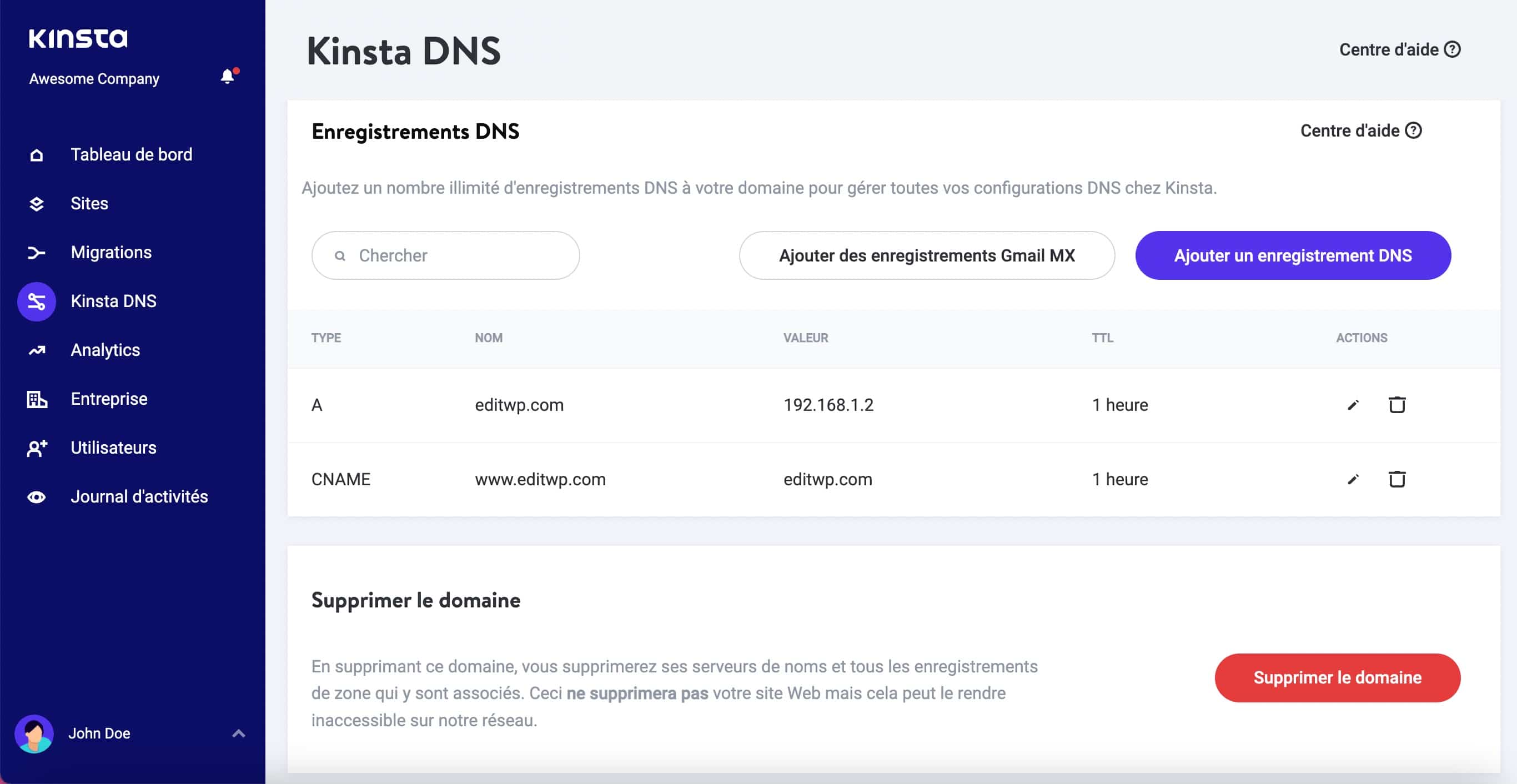
Task: Click the notification bell
Action: (x=227, y=76)
